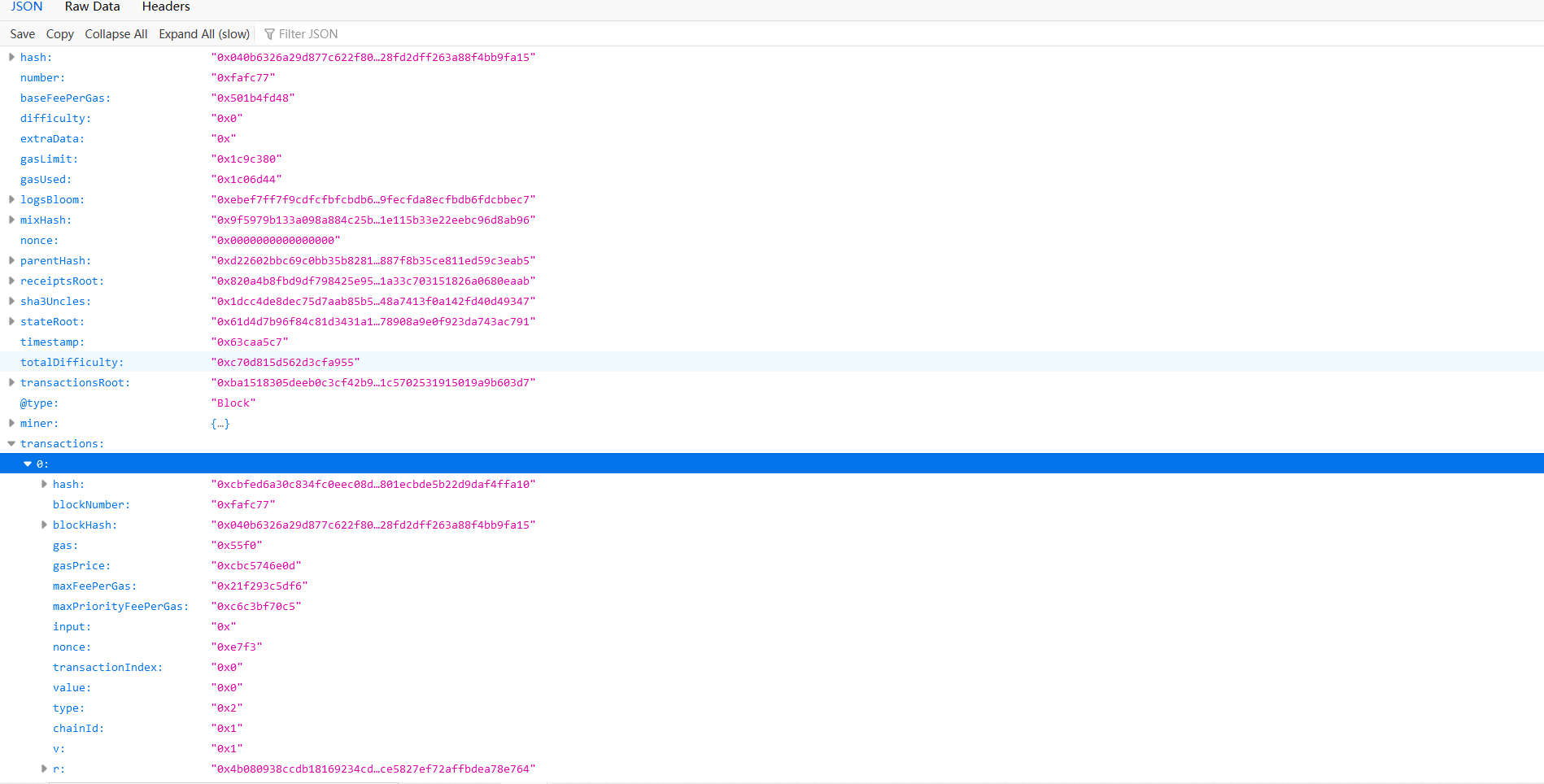Open the Filter JSON search field

tap(308, 33)
